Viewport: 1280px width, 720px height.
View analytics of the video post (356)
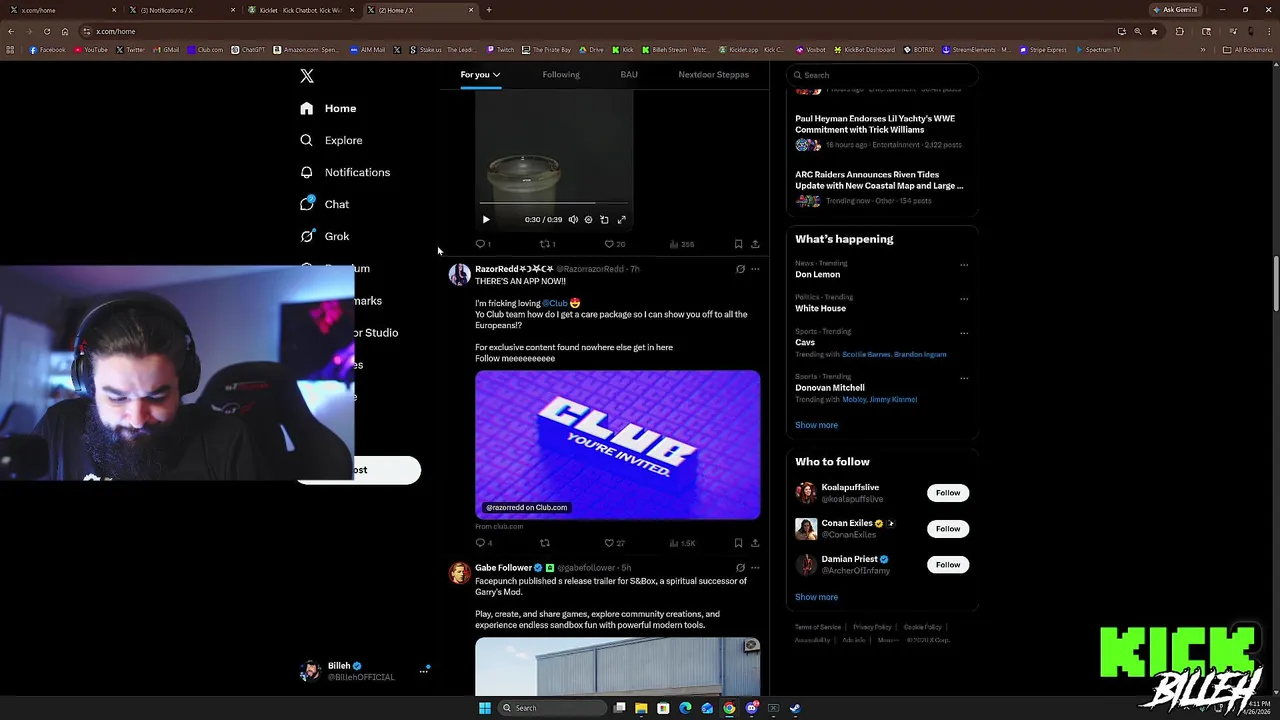tap(681, 244)
